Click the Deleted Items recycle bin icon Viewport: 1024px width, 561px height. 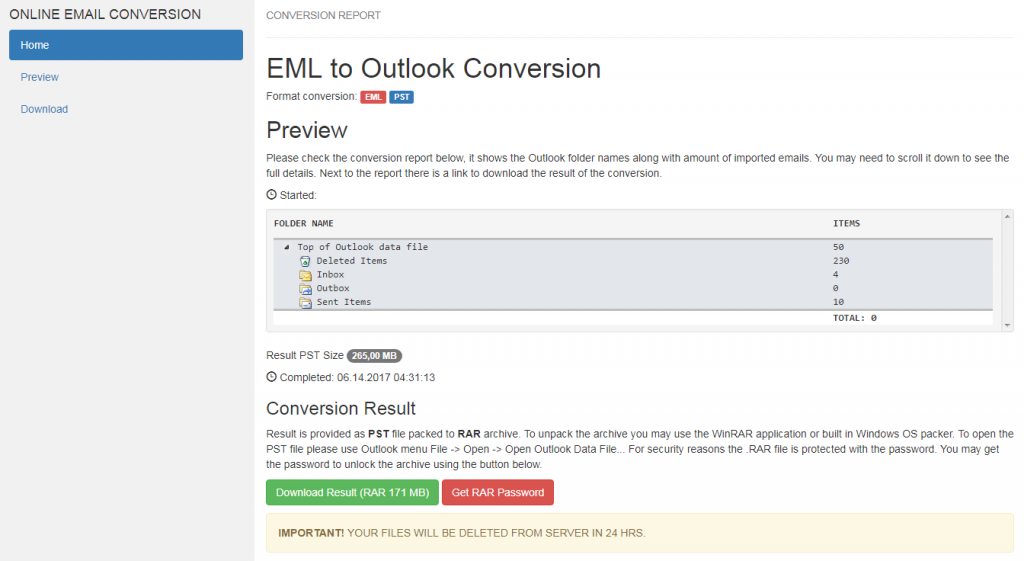pyautogui.click(x=305, y=261)
